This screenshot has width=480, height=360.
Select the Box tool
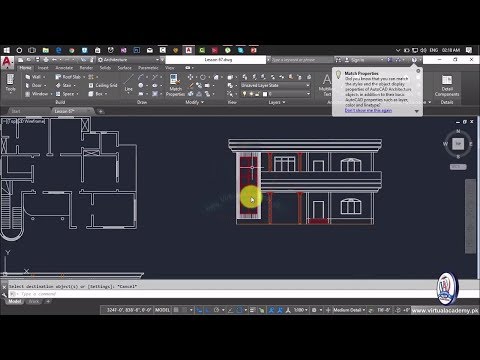click(96, 94)
